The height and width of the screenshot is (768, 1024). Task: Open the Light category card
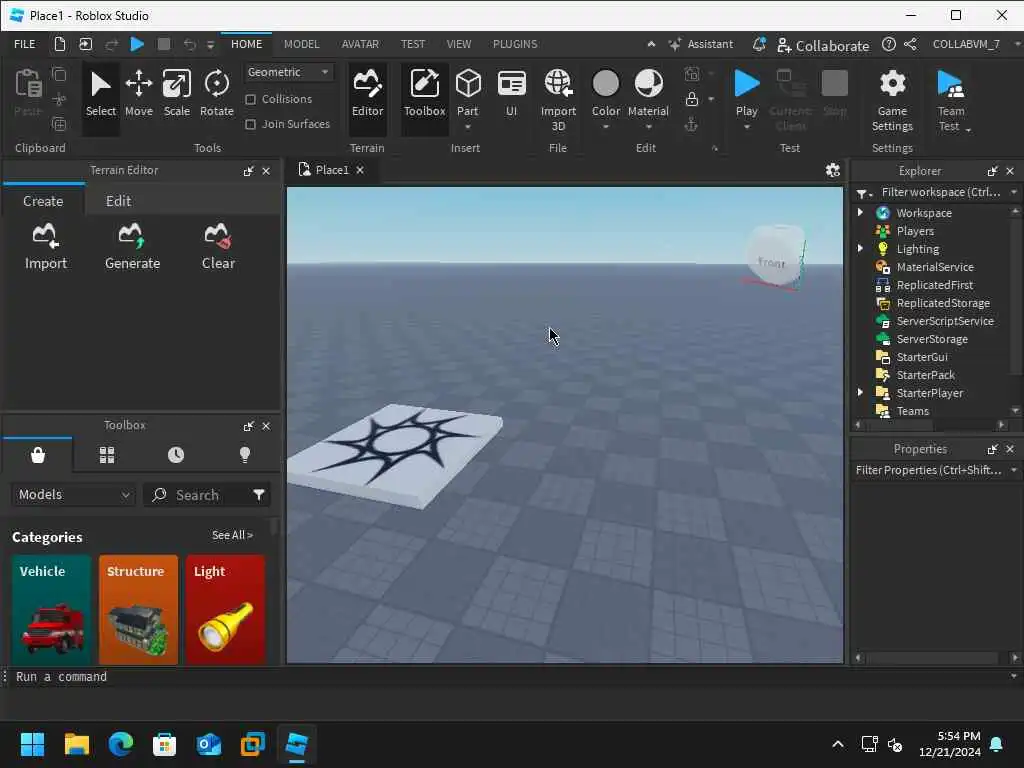click(x=225, y=609)
